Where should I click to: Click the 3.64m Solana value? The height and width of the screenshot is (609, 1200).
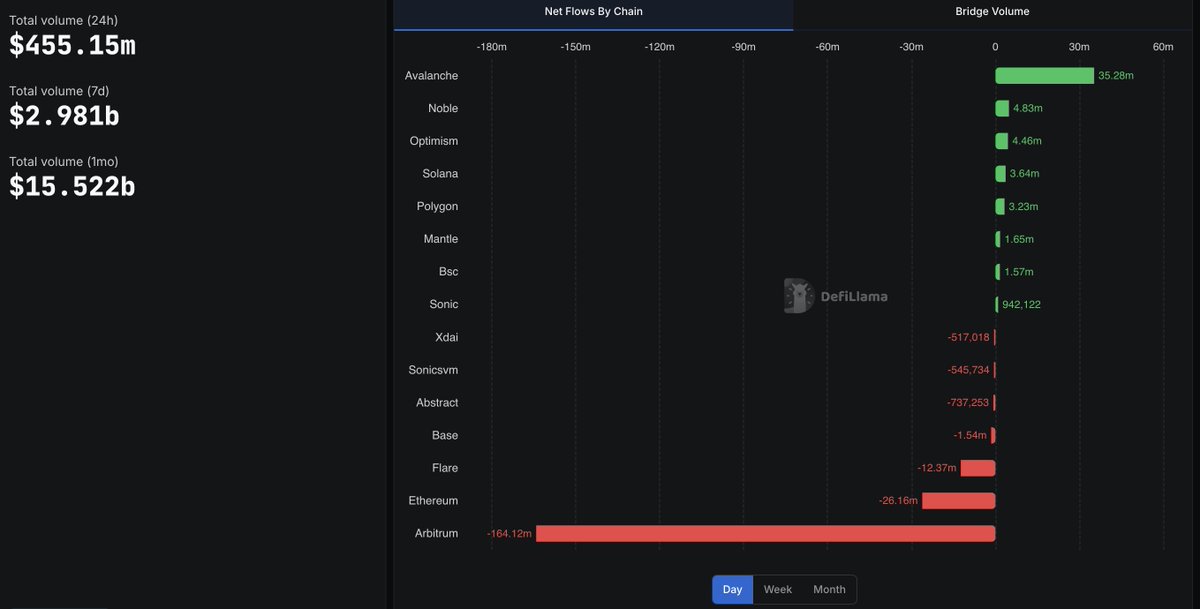[1025, 174]
